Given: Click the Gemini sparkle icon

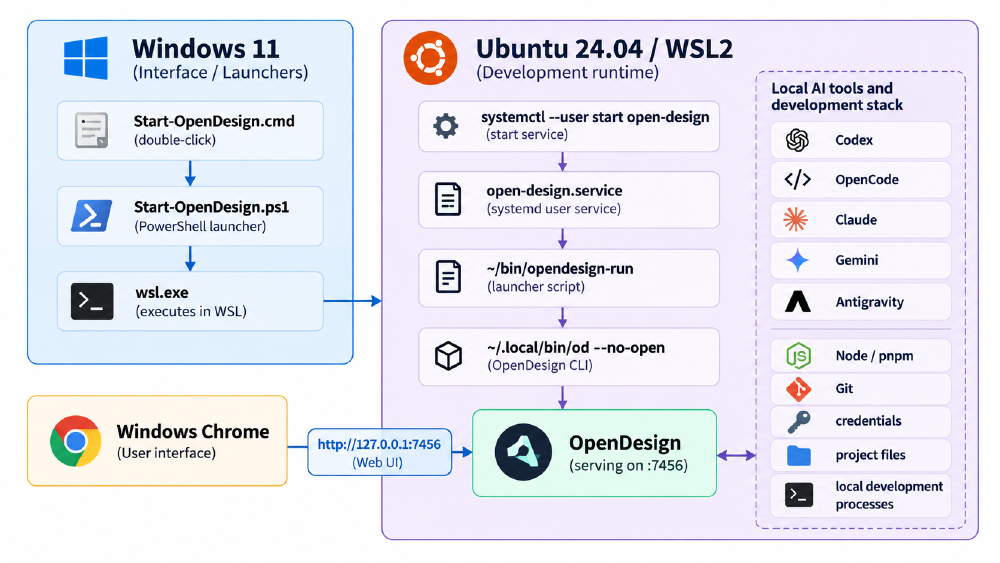Looking at the screenshot, I should (797, 260).
